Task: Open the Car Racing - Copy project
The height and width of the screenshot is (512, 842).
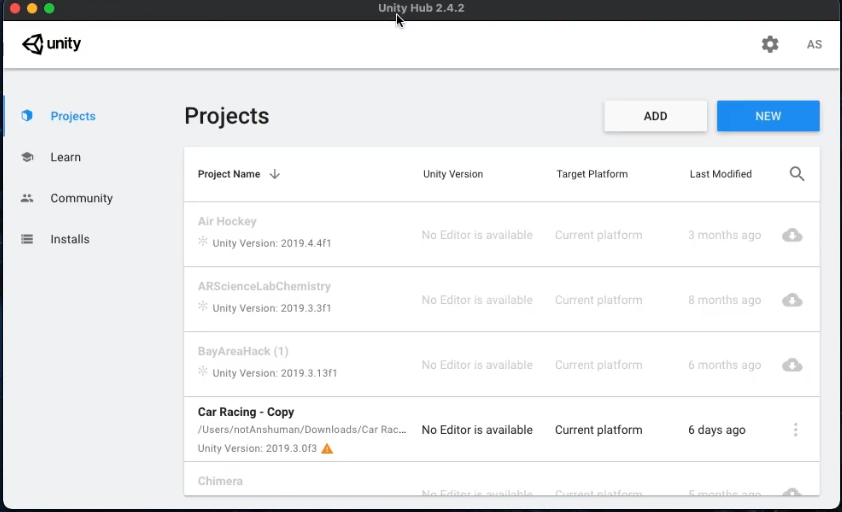Action: coord(246,412)
